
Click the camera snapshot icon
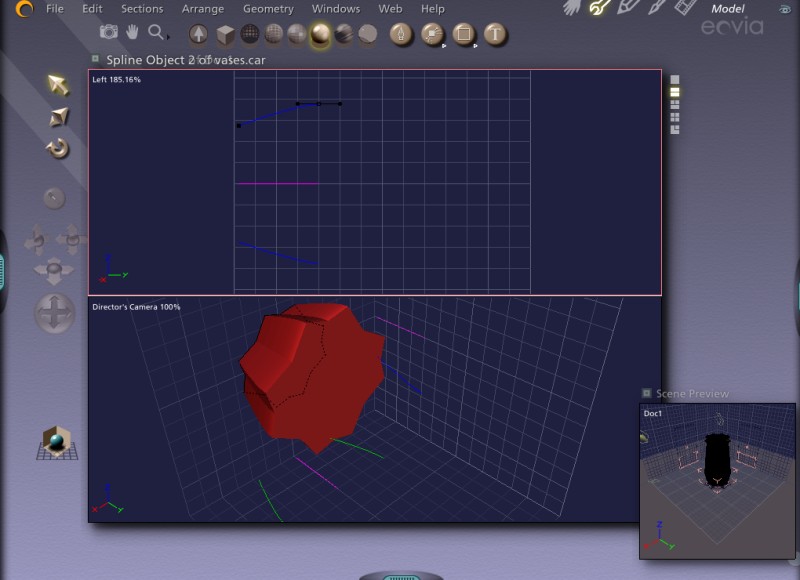[x=108, y=33]
